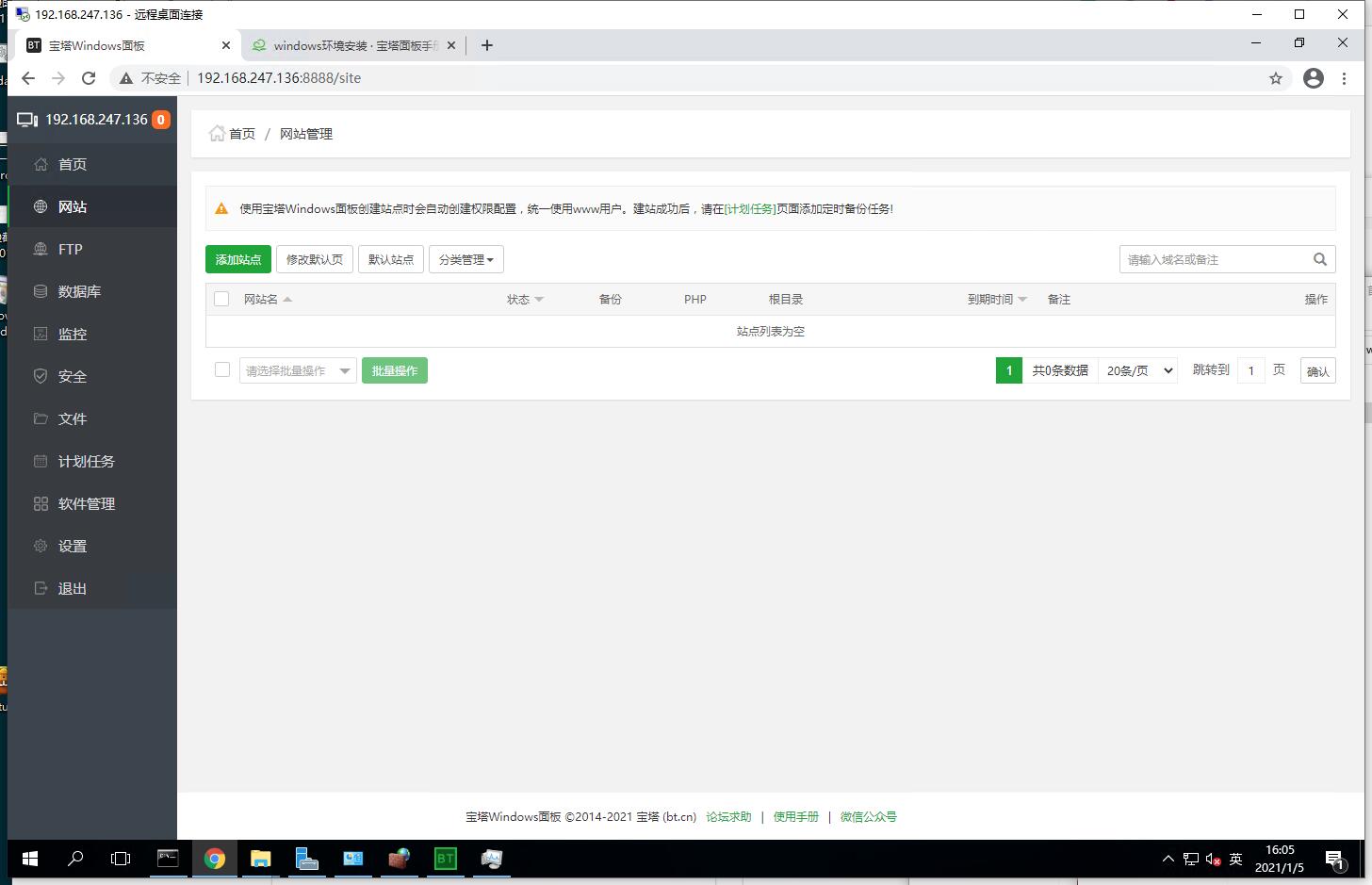Open Task View on taskbar
This screenshot has width=1372, height=885.
[x=121, y=859]
